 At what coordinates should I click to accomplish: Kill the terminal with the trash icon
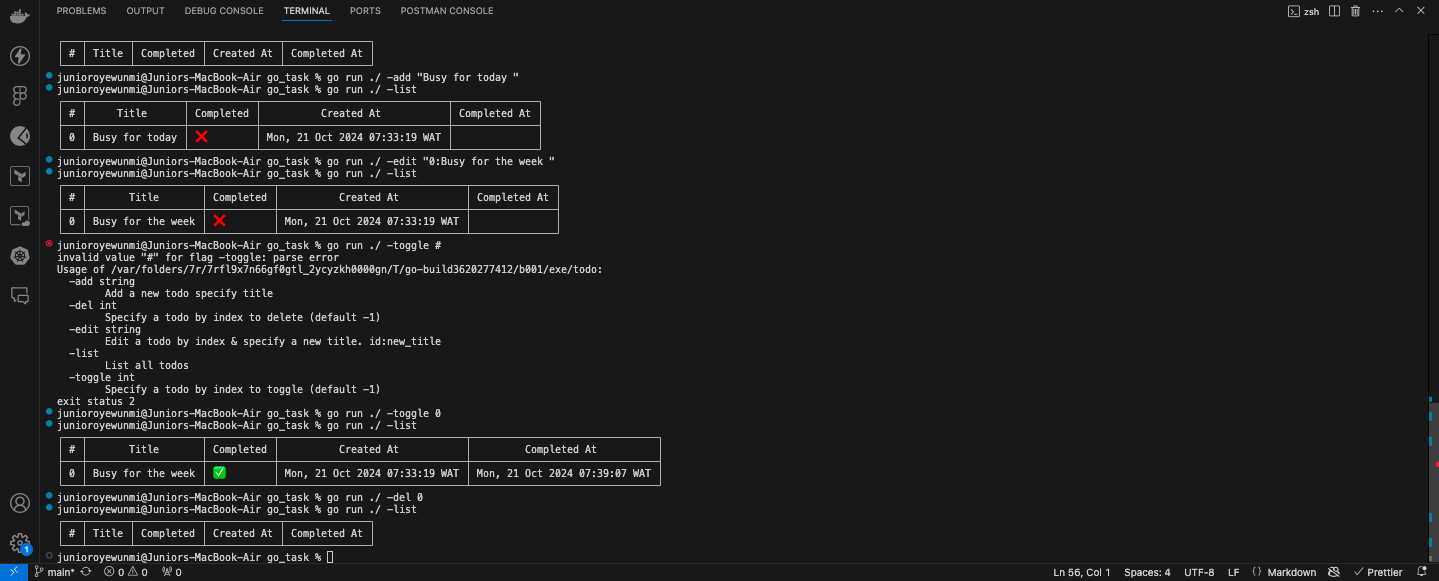click(x=1356, y=11)
